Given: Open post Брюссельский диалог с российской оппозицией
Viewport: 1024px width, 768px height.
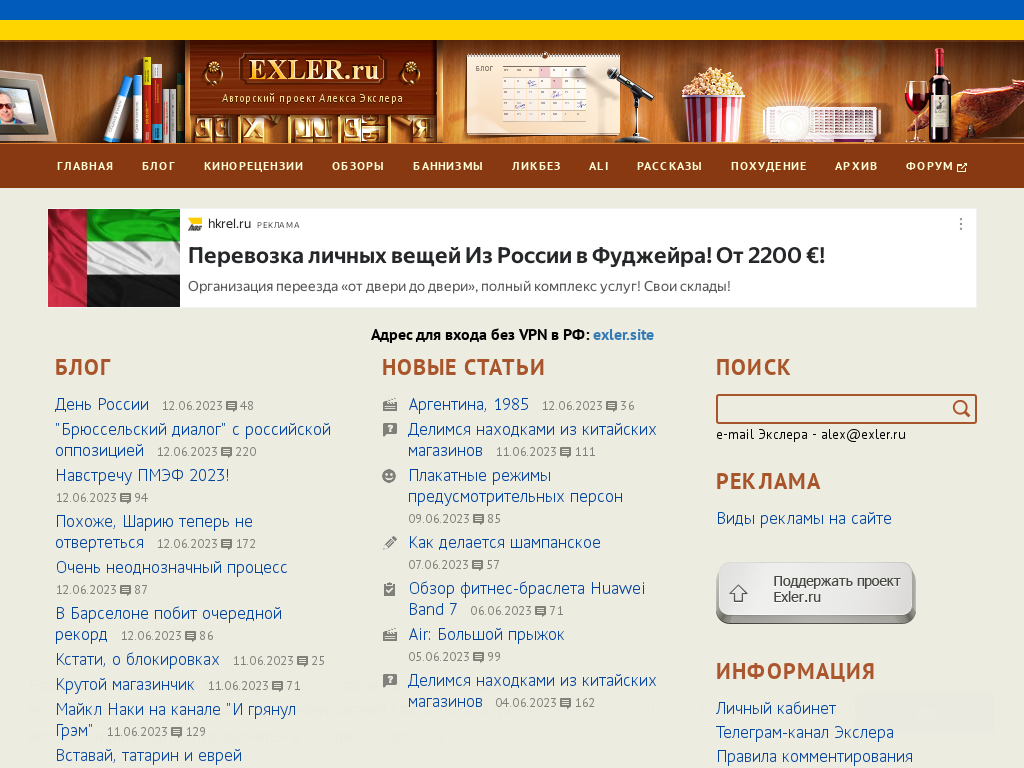Looking at the screenshot, I should 193,440.
